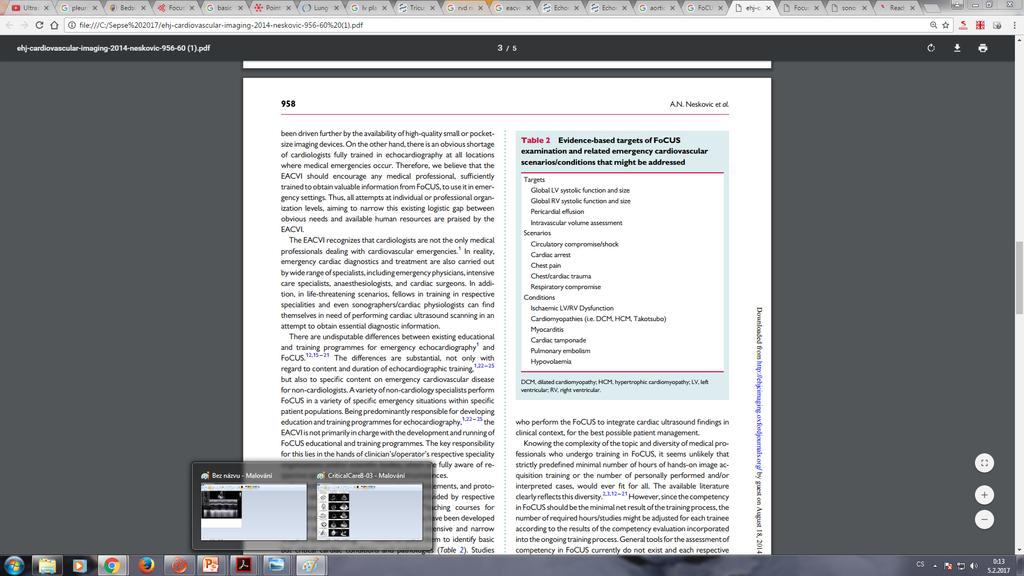Switch the CS keyboard language indicator
The image size is (1024, 576).
point(920,564)
